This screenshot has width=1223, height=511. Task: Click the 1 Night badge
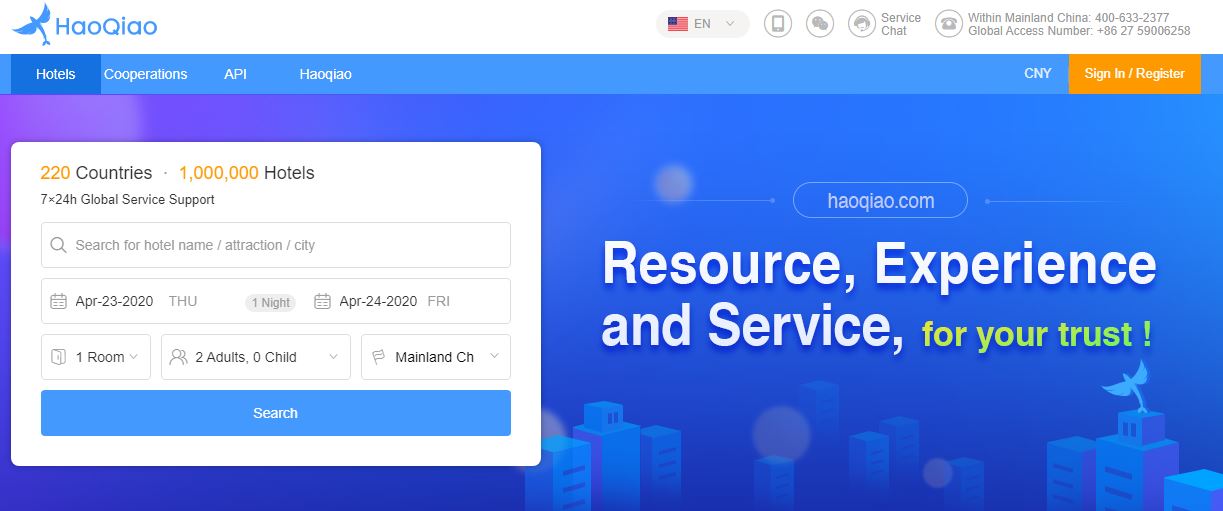(270, 303)
